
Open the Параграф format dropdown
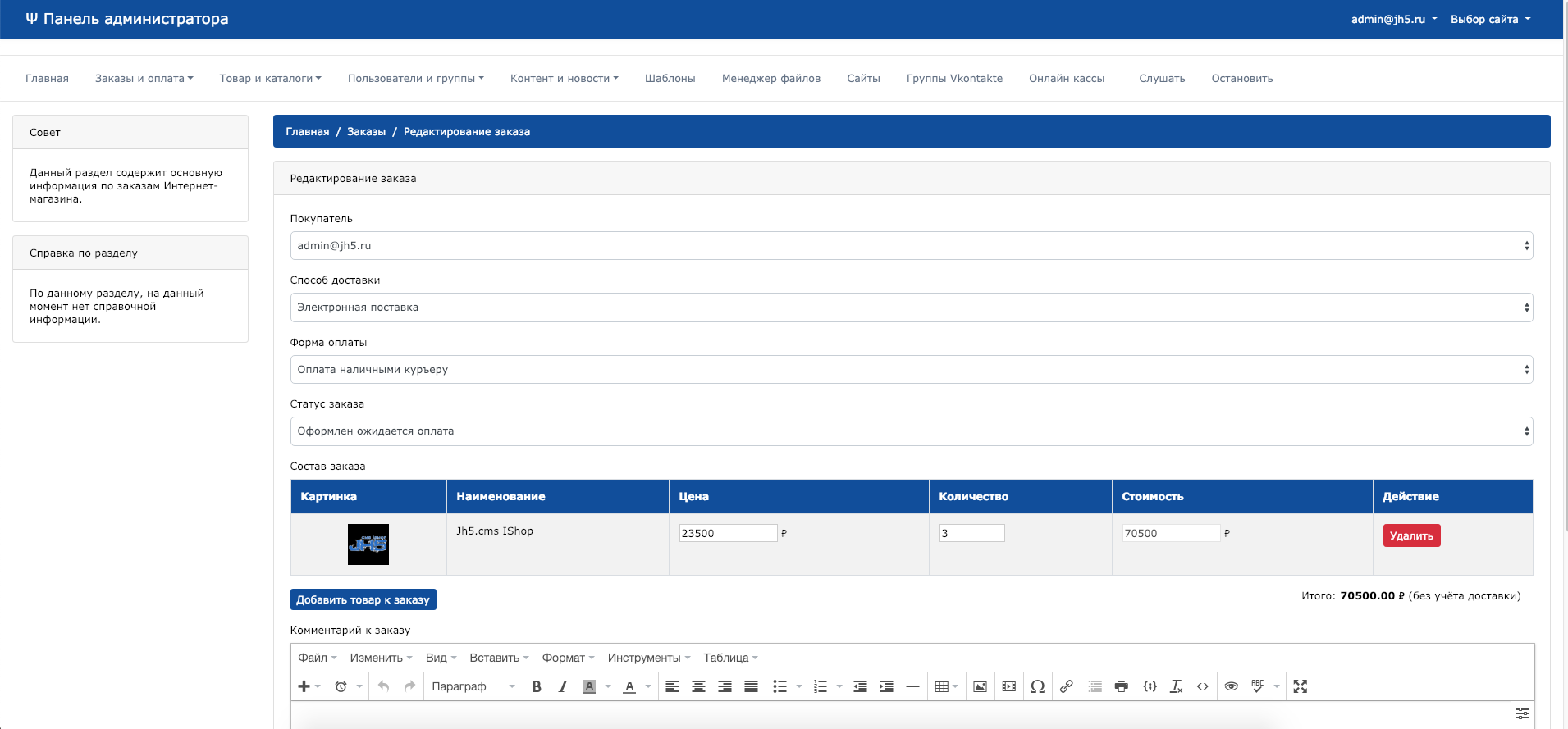click(x=473, y=686)
